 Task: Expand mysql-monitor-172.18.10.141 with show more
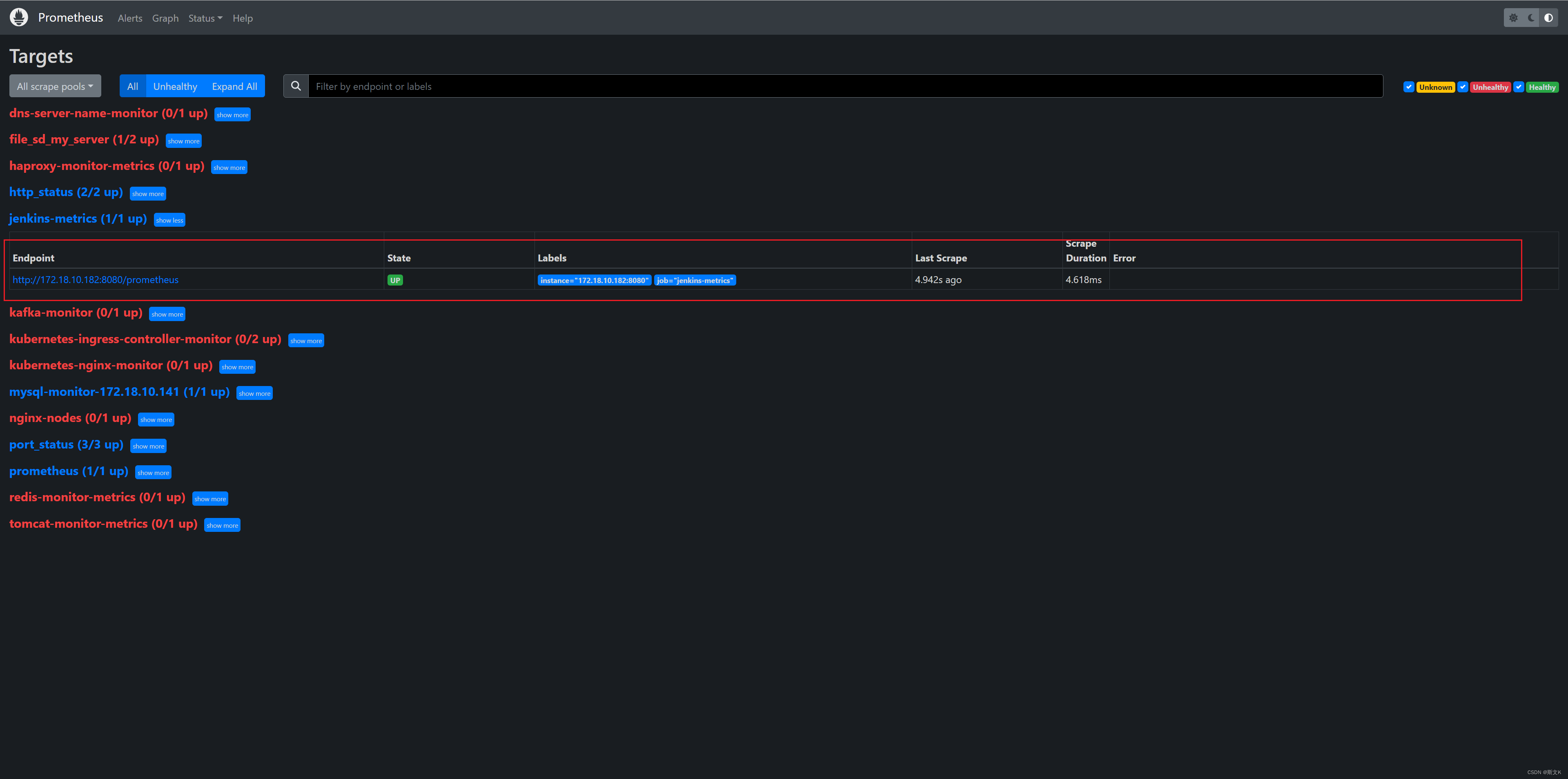point(254,393)
